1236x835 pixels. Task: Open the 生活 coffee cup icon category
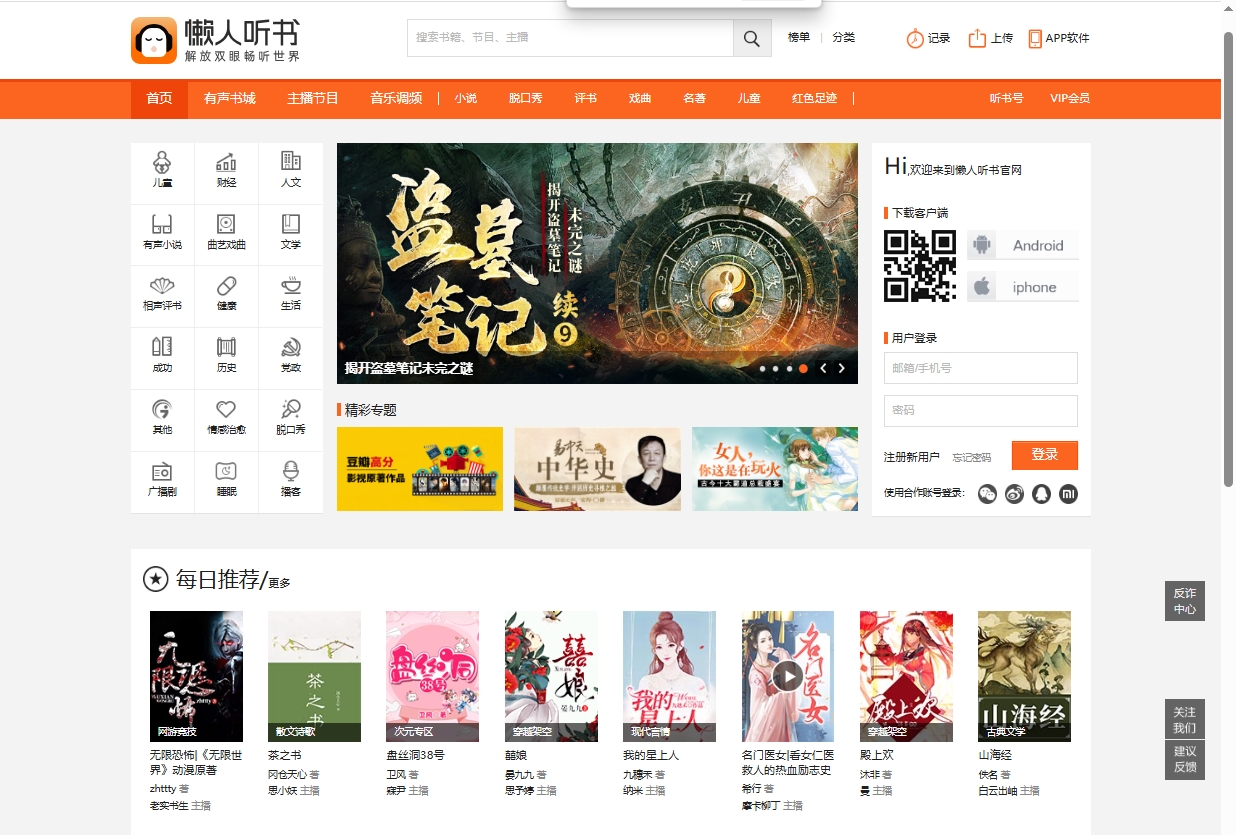pos(291,293)
